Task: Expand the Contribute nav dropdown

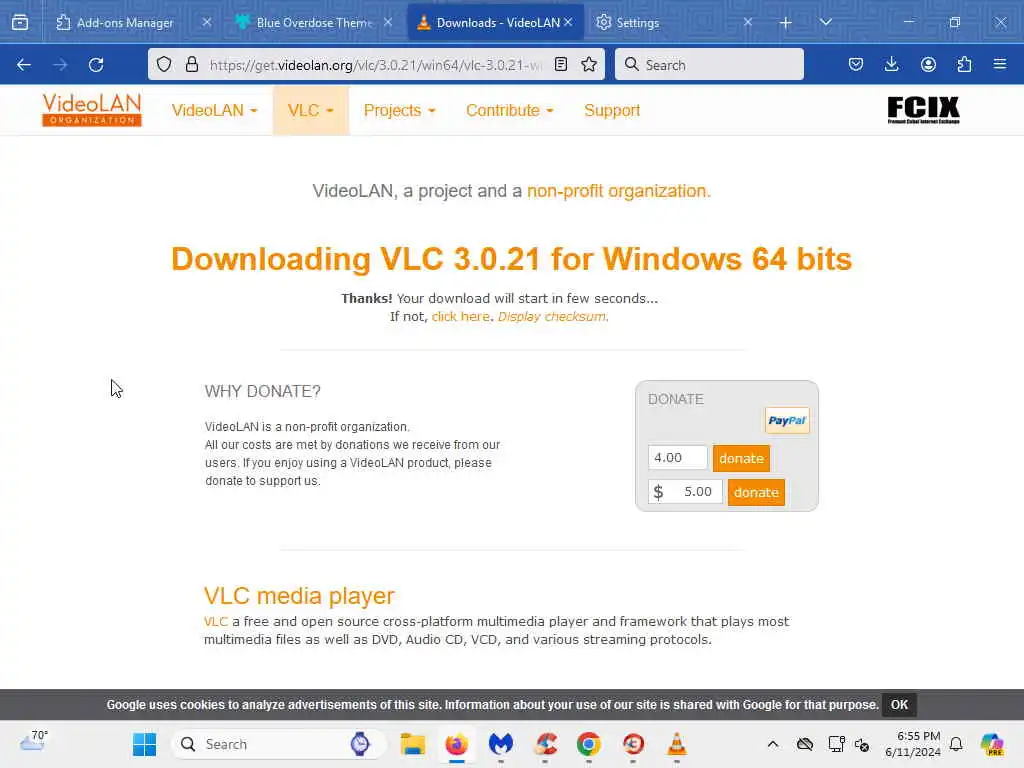Action: click(509, 110)
